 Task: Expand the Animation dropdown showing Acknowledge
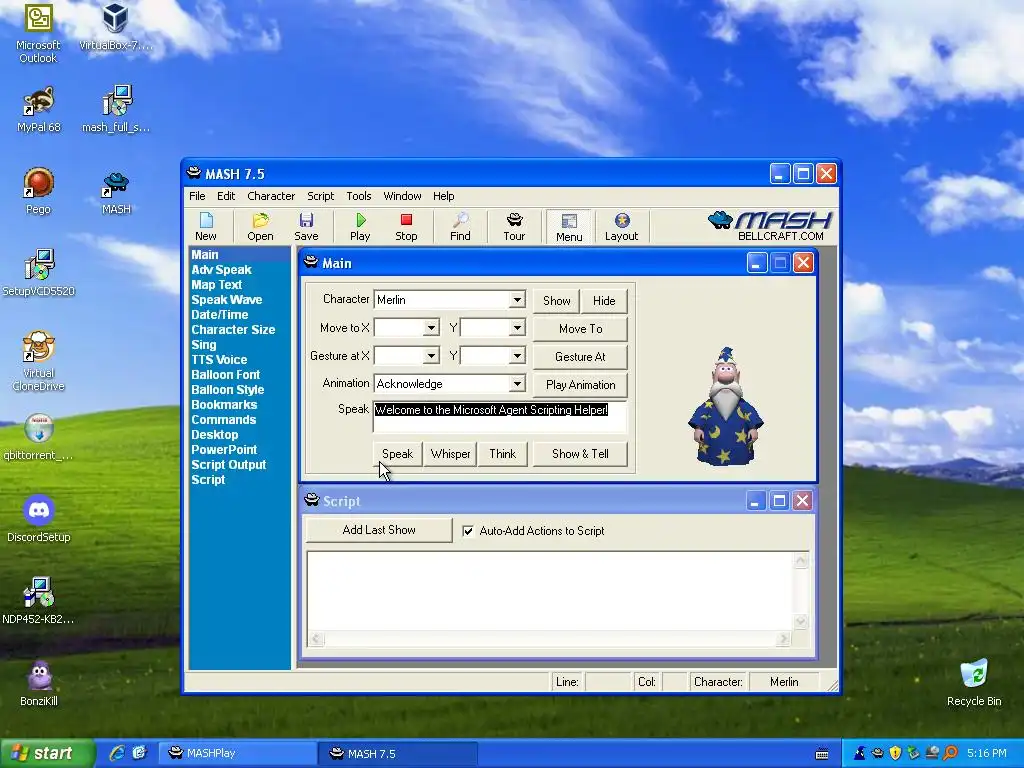[x=517, y=384]
